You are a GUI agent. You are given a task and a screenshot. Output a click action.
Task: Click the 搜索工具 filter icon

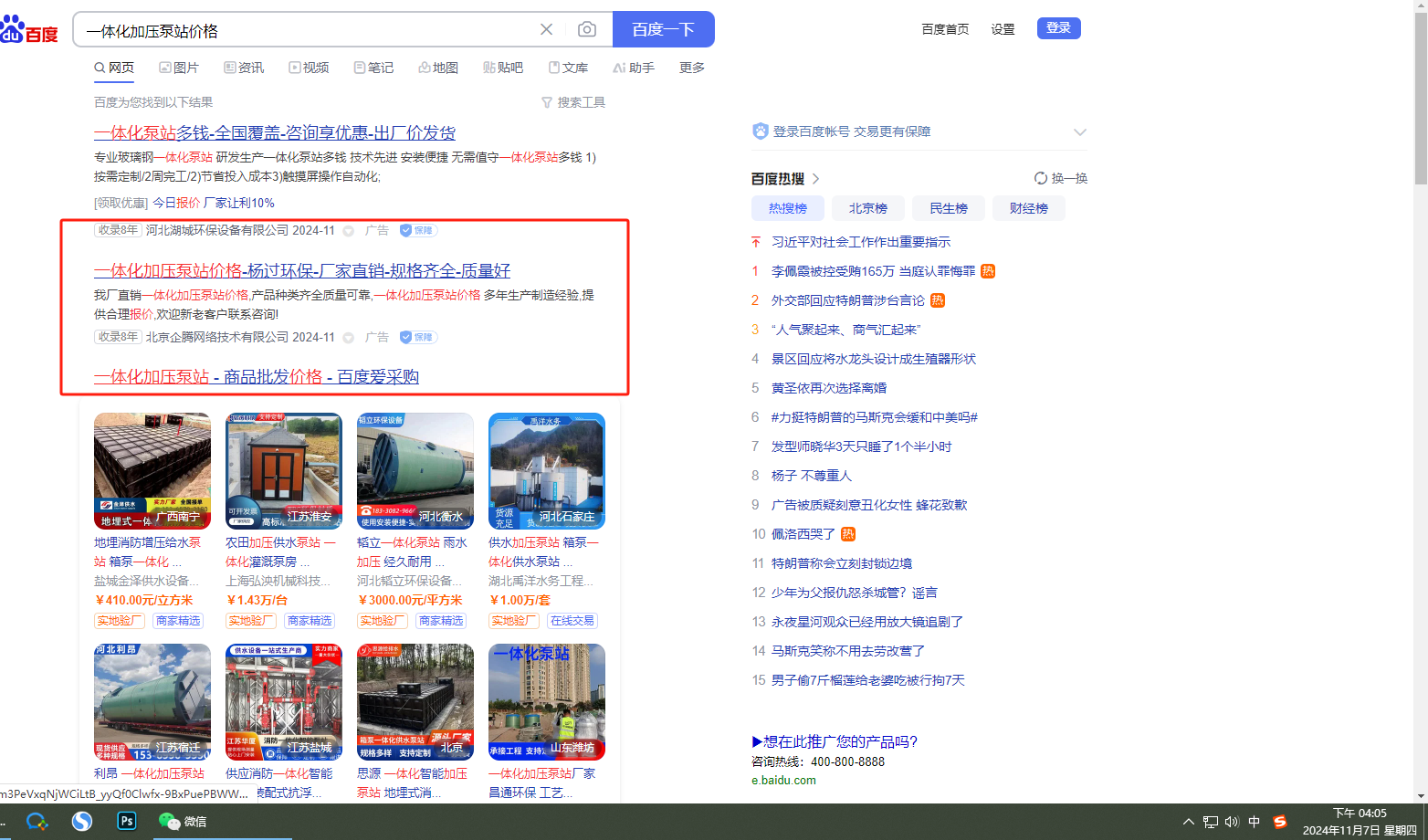click(x=547, y=102)
